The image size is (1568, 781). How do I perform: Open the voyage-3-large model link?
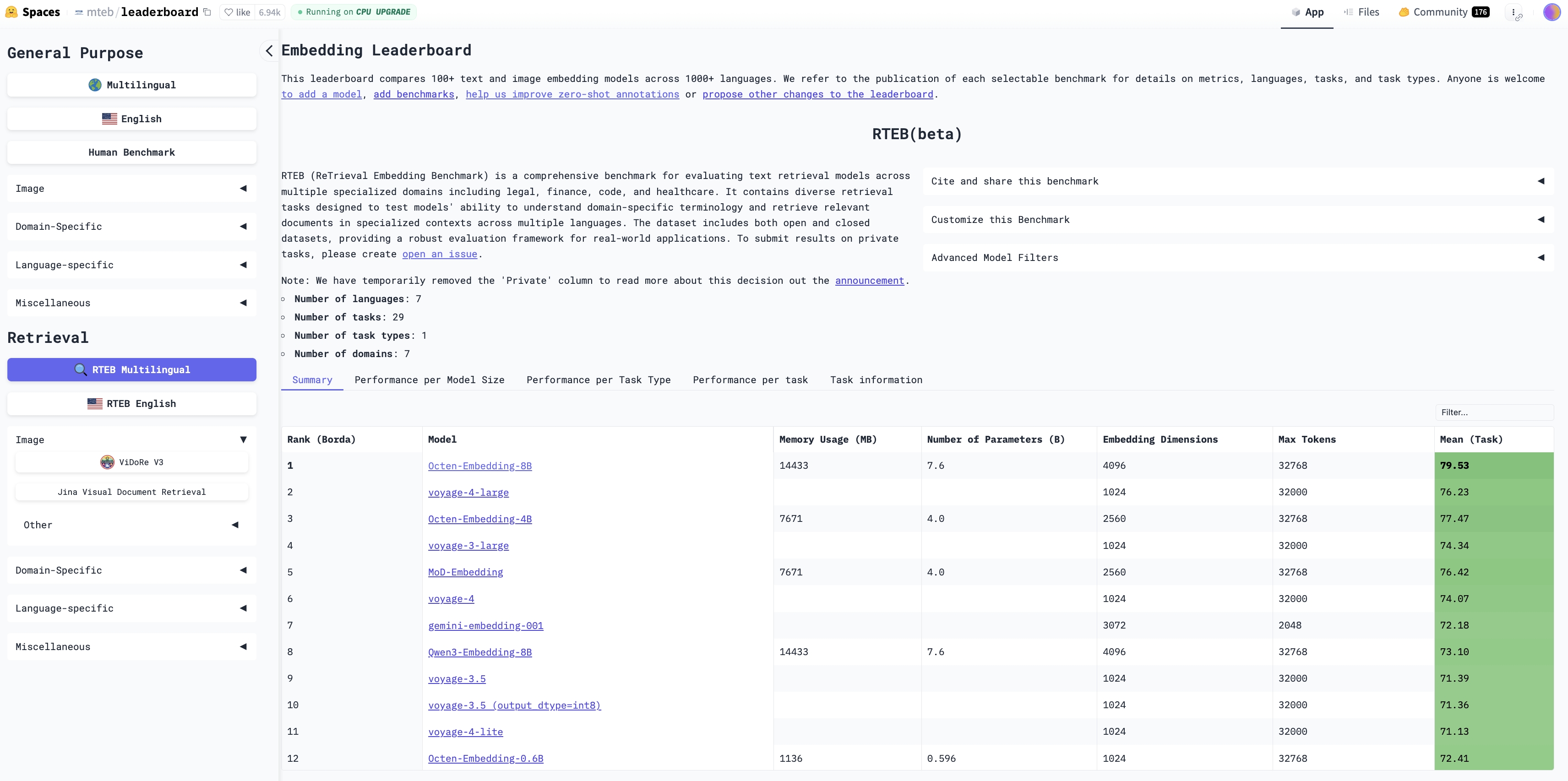pyautogui.click(x=468, y=545)
